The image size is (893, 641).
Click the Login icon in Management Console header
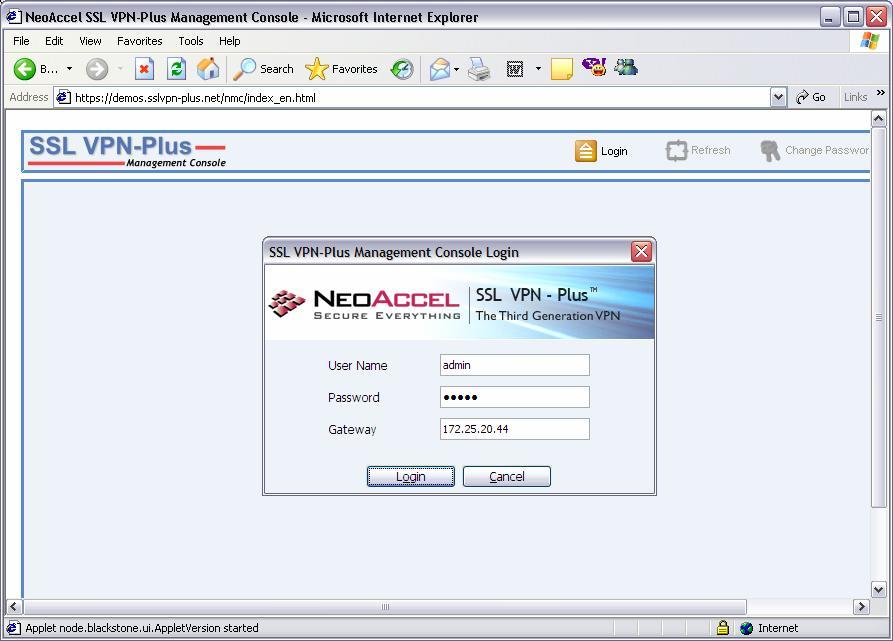[585, 151]
